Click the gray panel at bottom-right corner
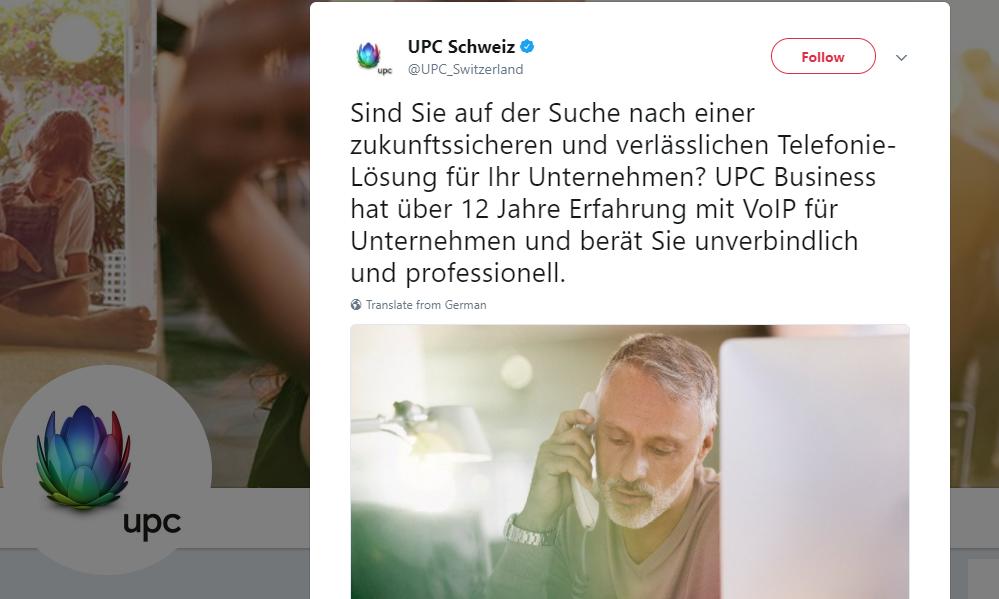This screenshot has height=599, width=999. point(983,579)
